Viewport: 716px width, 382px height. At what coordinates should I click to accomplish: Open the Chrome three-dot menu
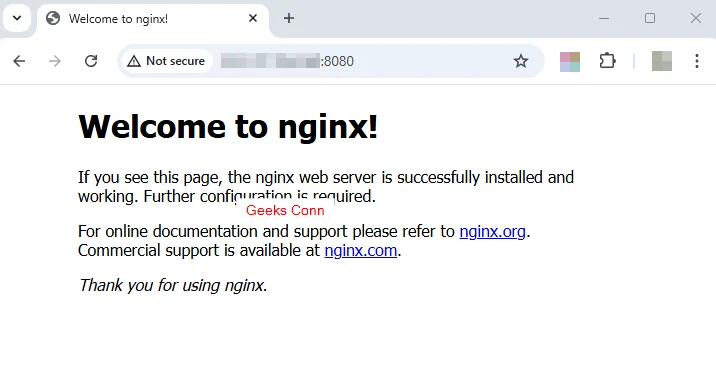(x=697, y=61)
